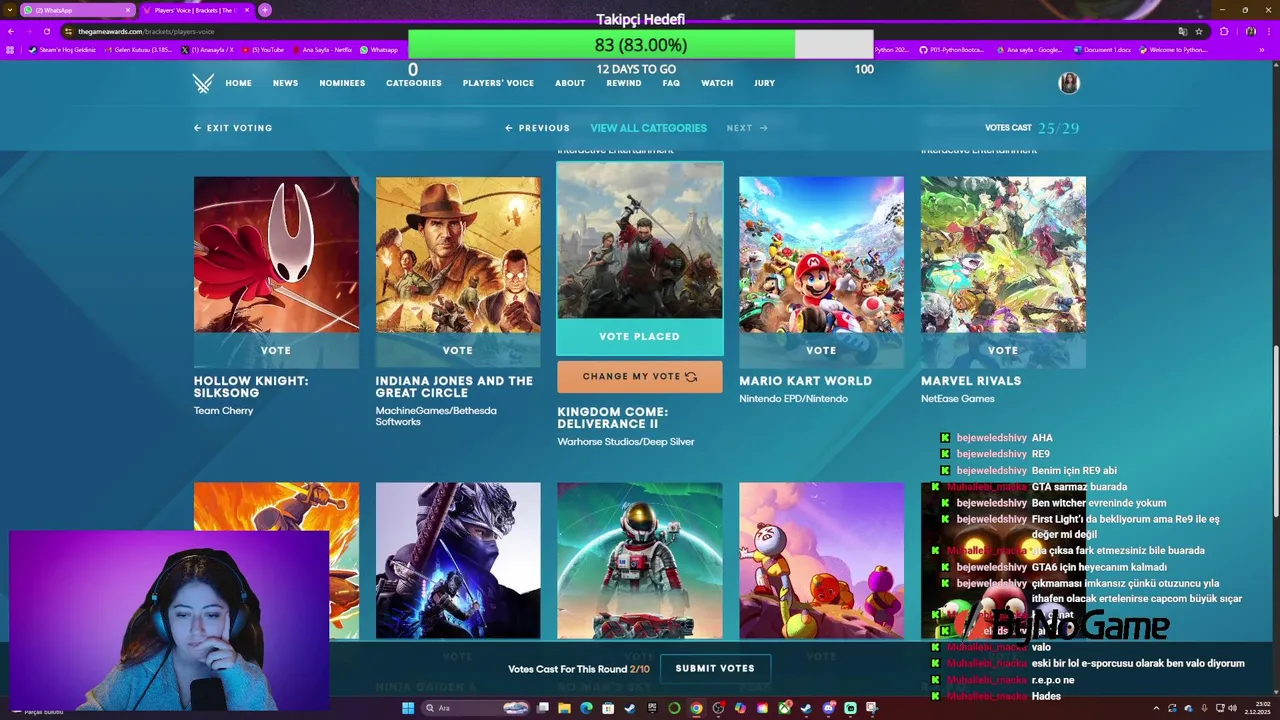
Task: Open the Jury menu item
Action: pos(765,83)
